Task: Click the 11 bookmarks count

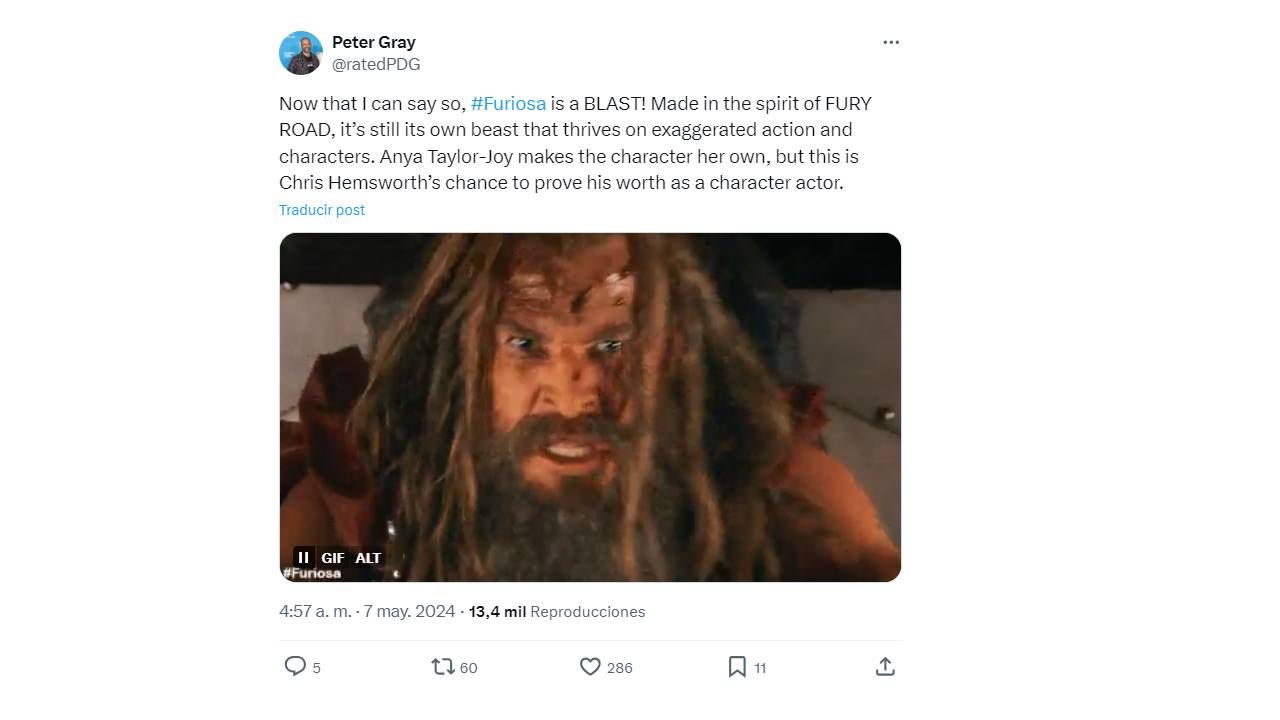Action: [x=760, y=668]
